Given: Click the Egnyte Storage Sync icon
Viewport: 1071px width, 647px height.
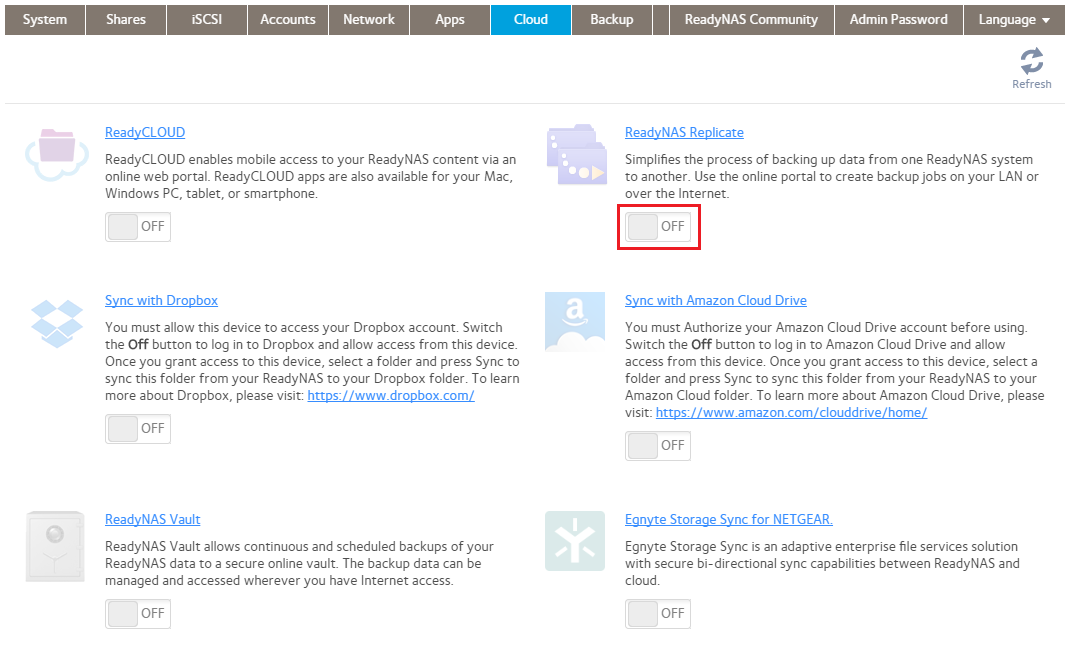Looking at the screenshot, I should click(575, 541).
